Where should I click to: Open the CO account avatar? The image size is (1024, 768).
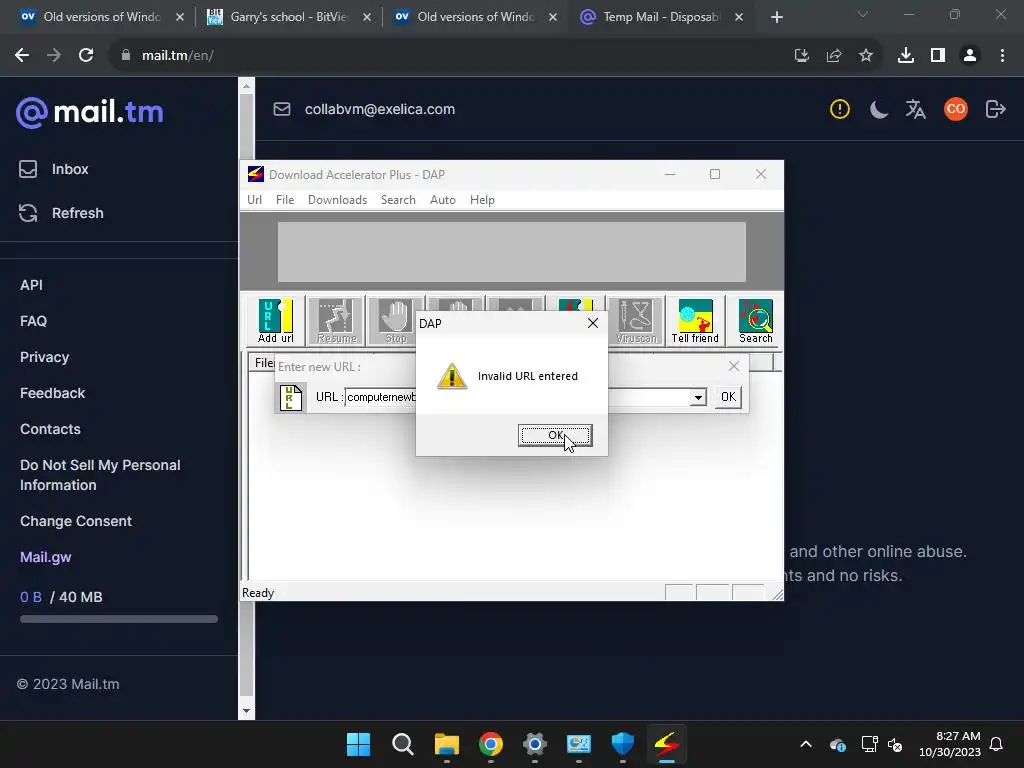point(955,109)
